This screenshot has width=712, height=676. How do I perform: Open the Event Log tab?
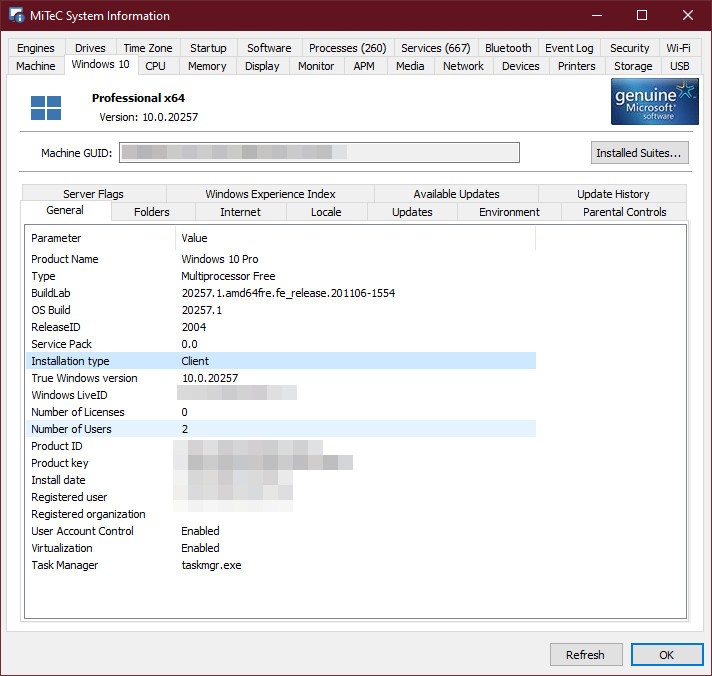click(x=569, y=48)
